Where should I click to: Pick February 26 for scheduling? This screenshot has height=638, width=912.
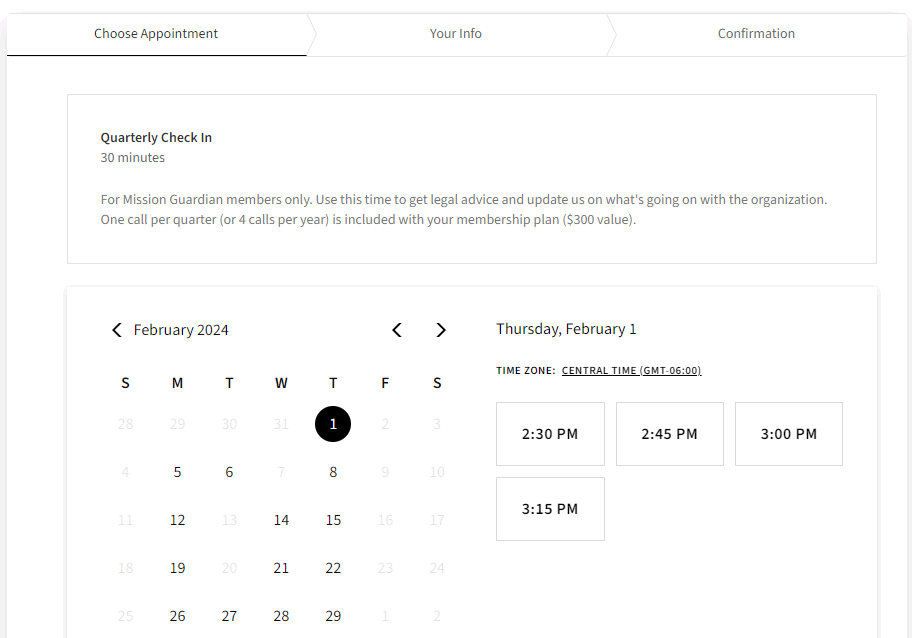click(177, 615)
